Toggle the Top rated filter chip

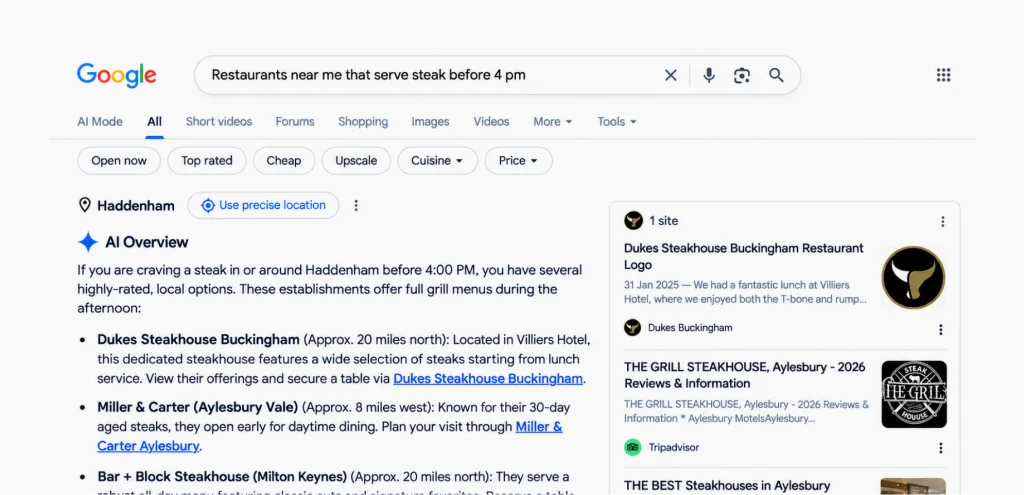(x=207, y=161)
